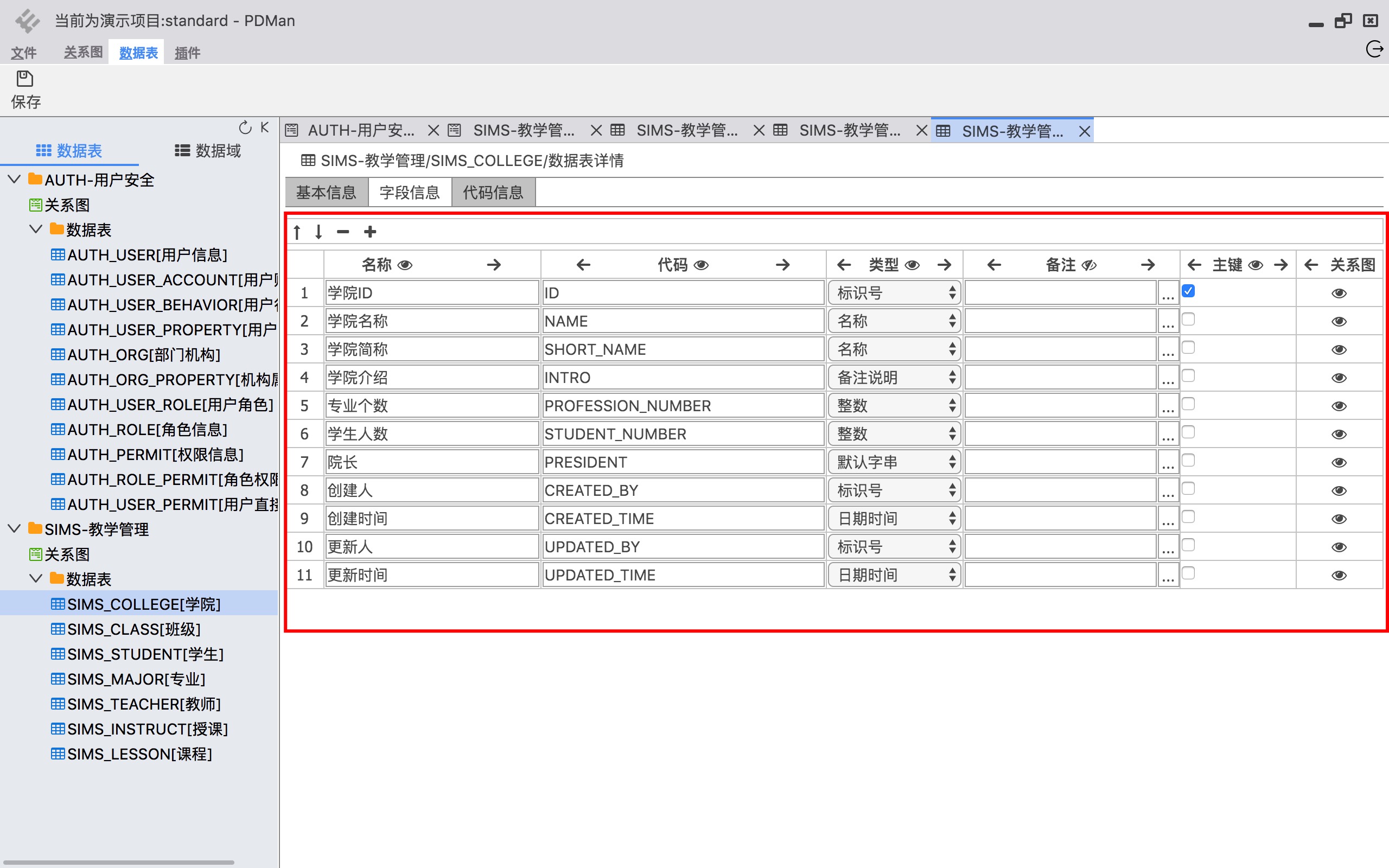1389x868 pixels.
Task: Click right arrow in 代码 column header
Action: click(783, 265)
